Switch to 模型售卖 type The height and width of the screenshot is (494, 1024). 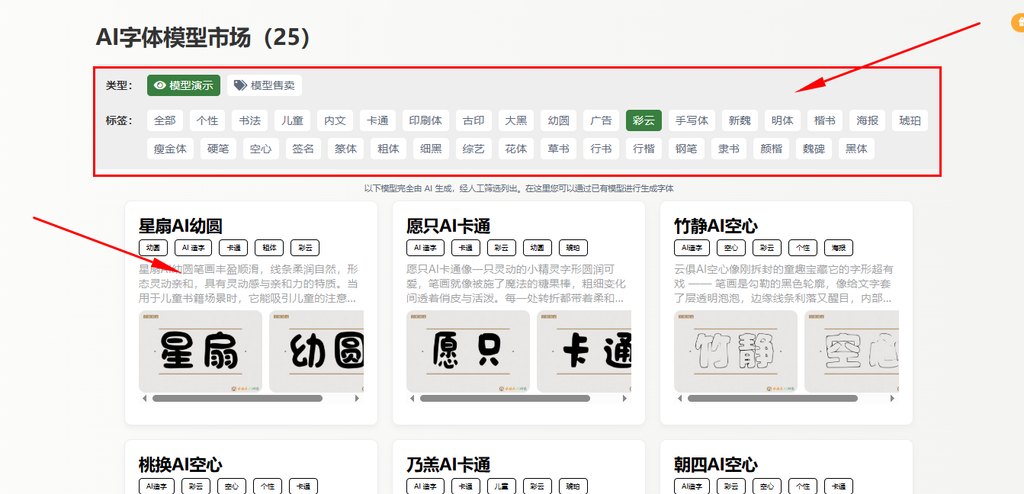coord(264,86)
